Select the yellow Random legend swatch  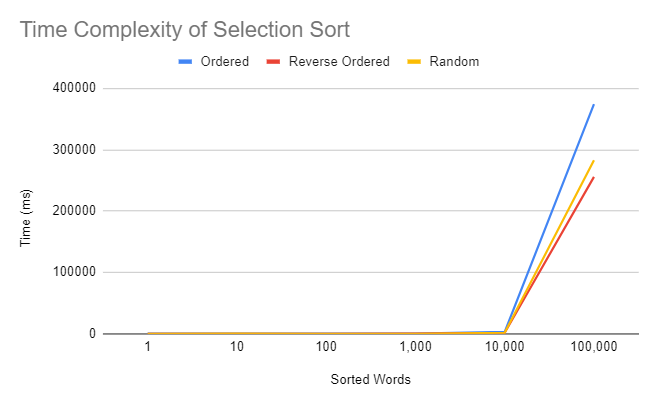(x=414, y=62)
